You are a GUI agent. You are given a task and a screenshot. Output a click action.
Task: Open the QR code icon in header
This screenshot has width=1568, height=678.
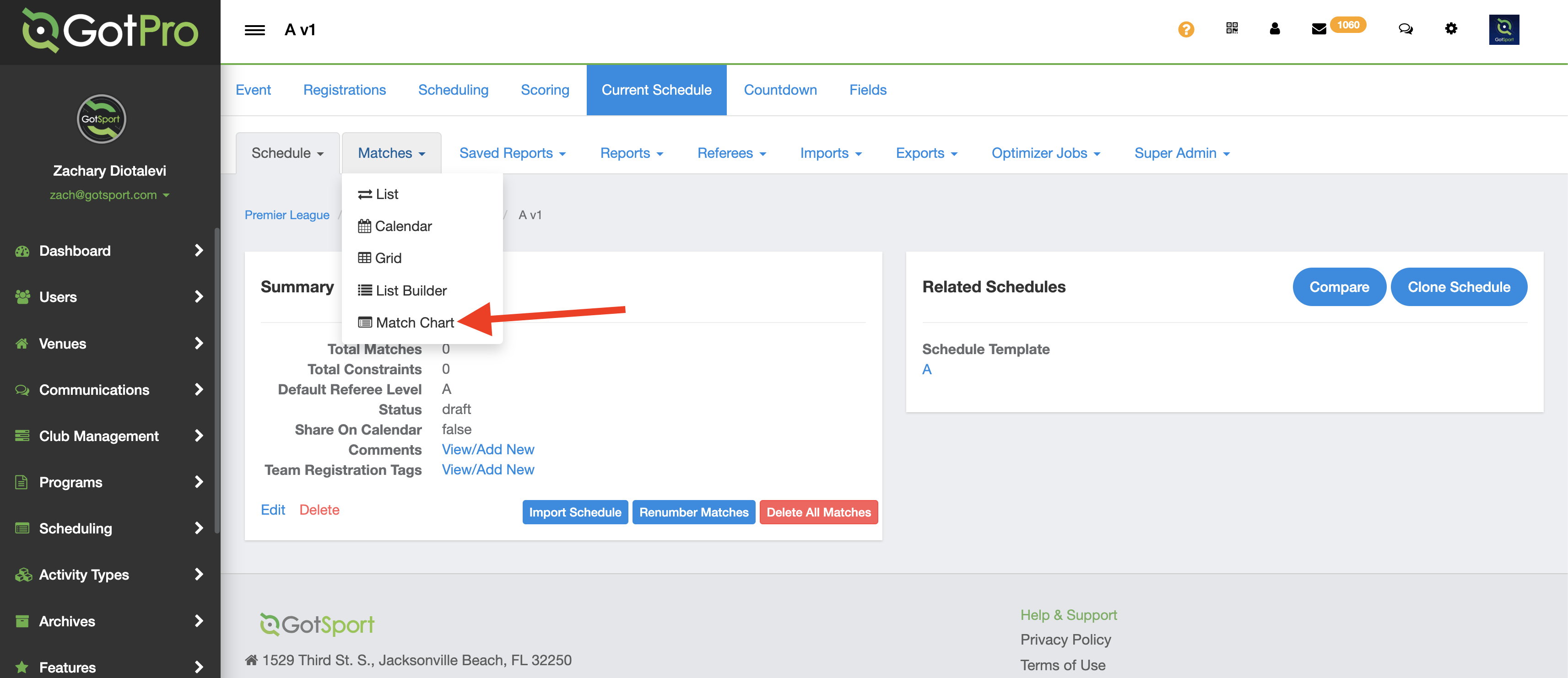coord(1232,29)
